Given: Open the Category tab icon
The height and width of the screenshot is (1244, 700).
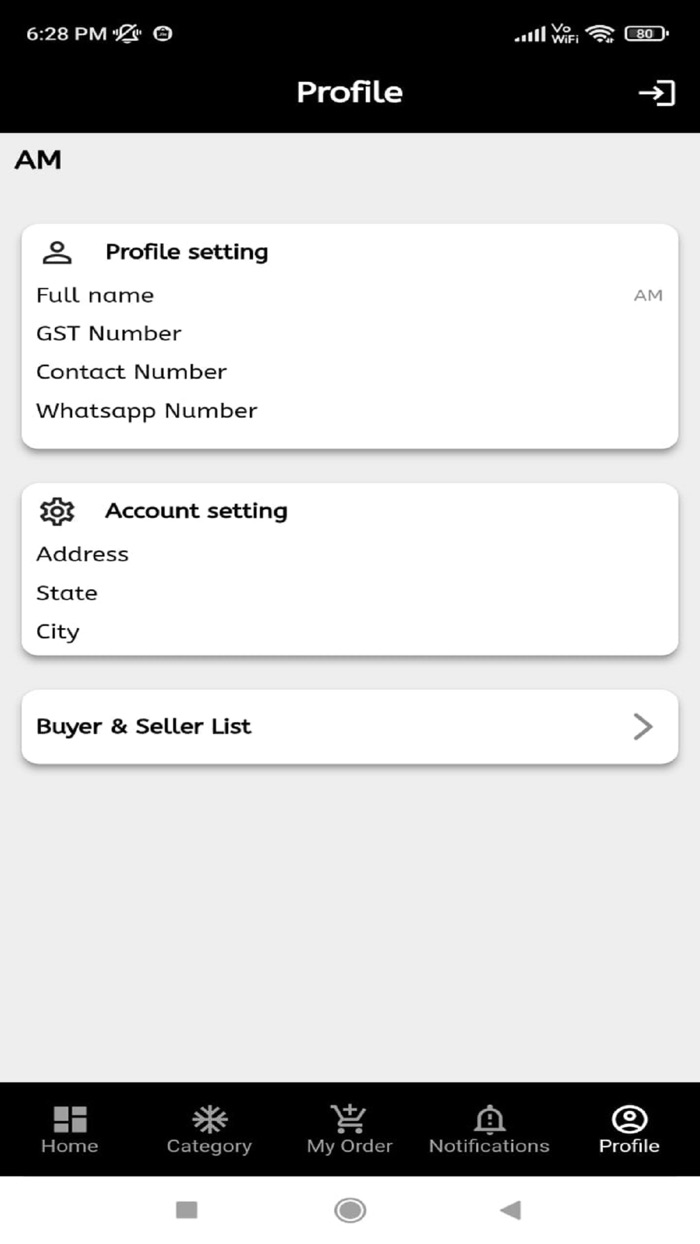Looking at the screenshot, I should 209,1120.
